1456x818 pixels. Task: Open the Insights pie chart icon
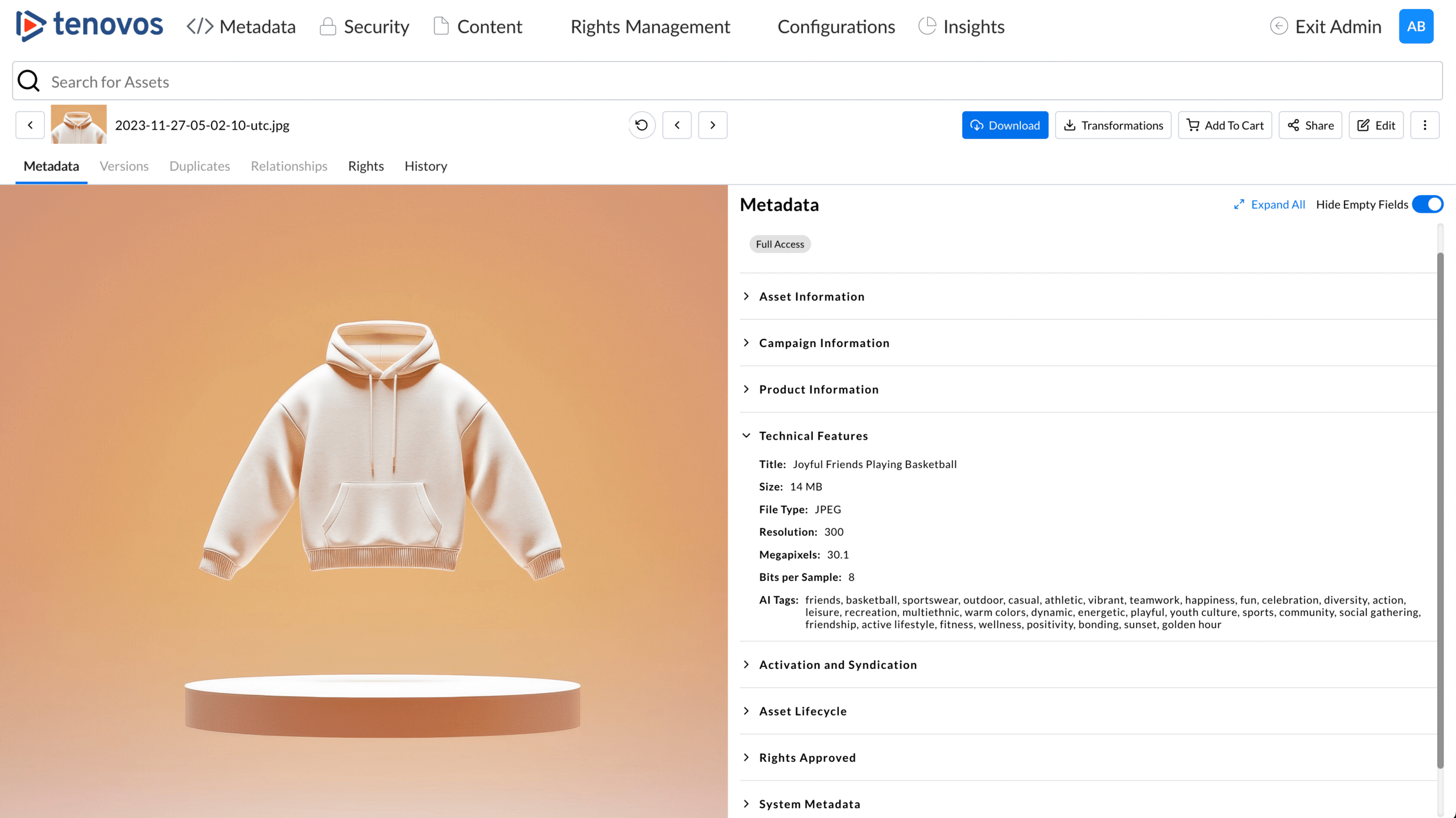[926, 26]
